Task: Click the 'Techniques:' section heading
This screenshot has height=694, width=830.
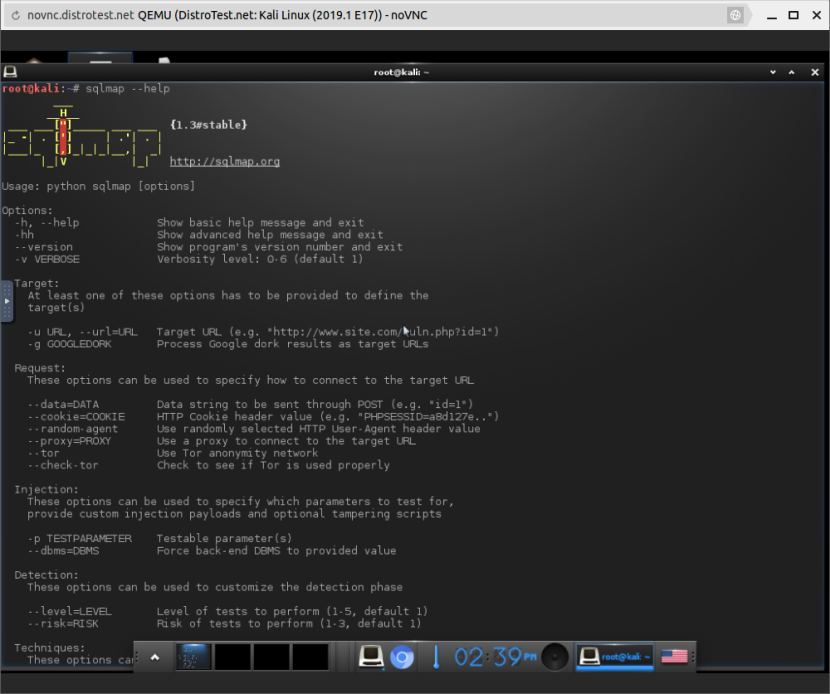Action: point(49,648)
